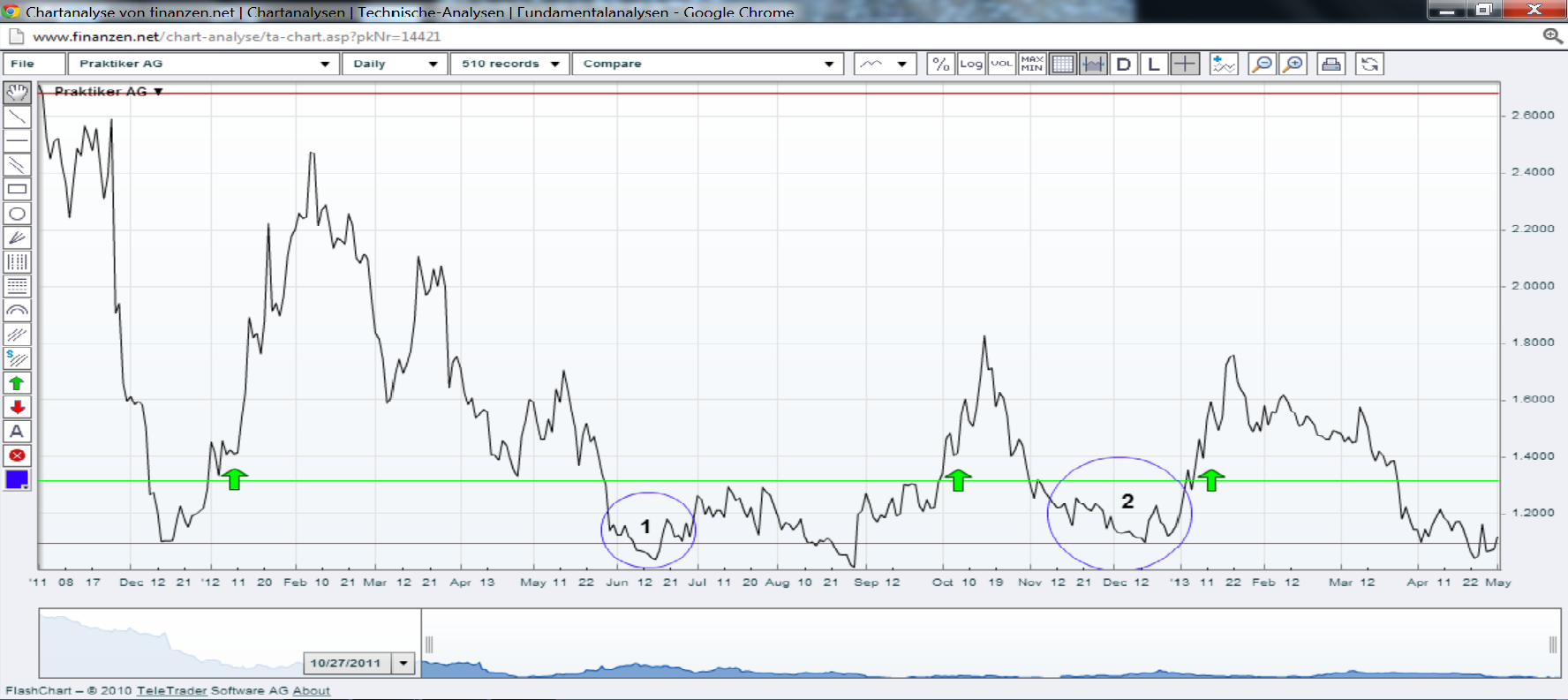This screenshot has width=1568, height=700.
Task: Toggle percent scale display
Action: point(940,64)
